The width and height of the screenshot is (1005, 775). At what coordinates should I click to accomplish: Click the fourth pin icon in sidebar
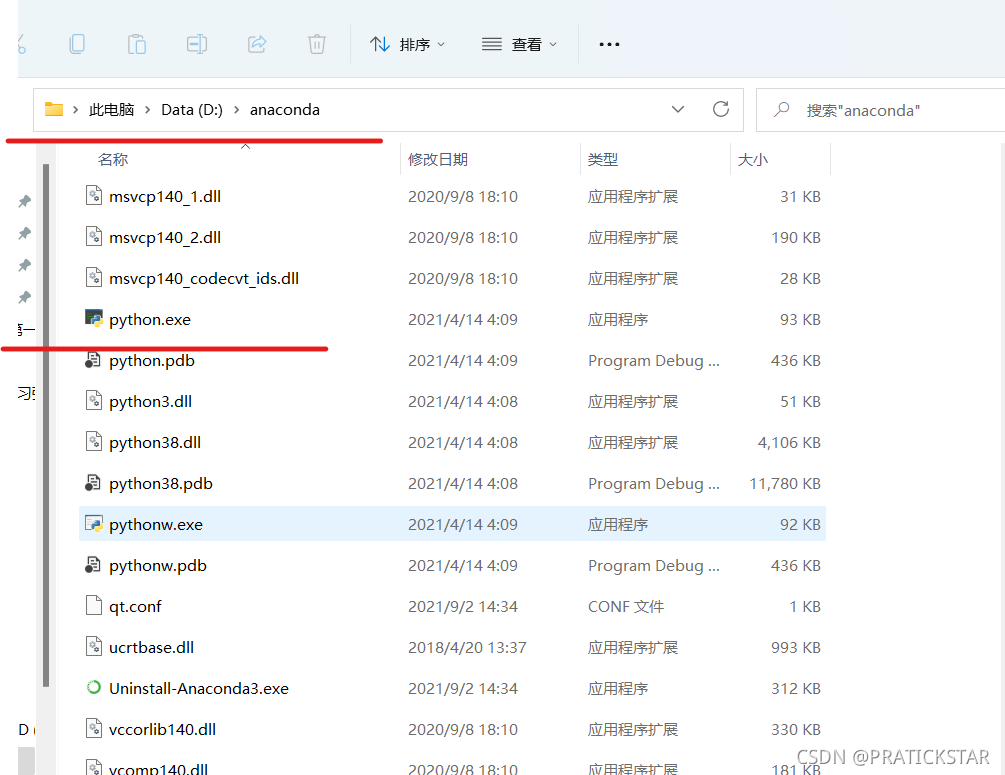tap(24, 297)
